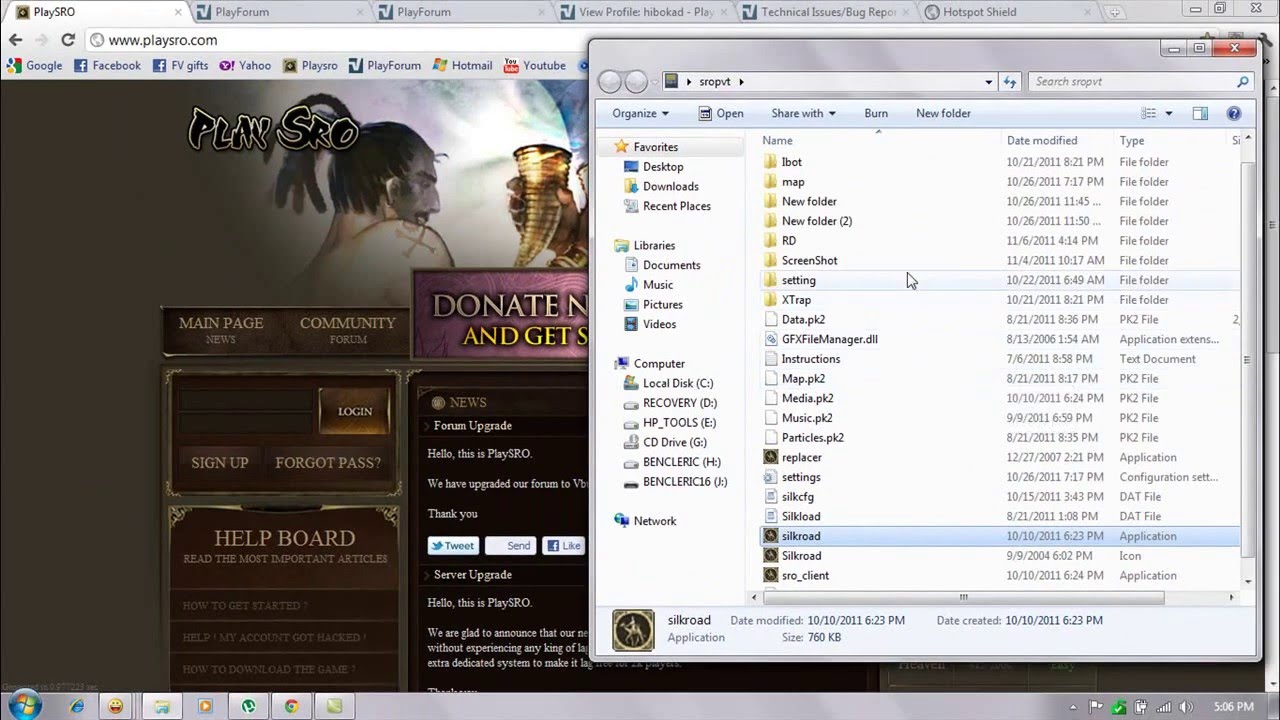Viewport: 1280px width, 720px height.
Task: Open the Windows Start menu
Action: point(23,705)
